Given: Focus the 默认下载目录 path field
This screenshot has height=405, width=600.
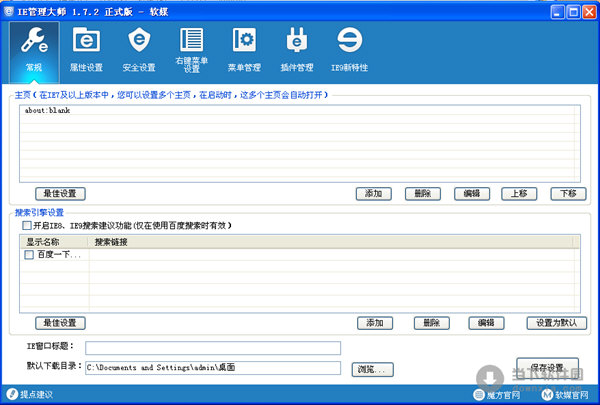Looking at the screenshot, I should coord(213,368).
